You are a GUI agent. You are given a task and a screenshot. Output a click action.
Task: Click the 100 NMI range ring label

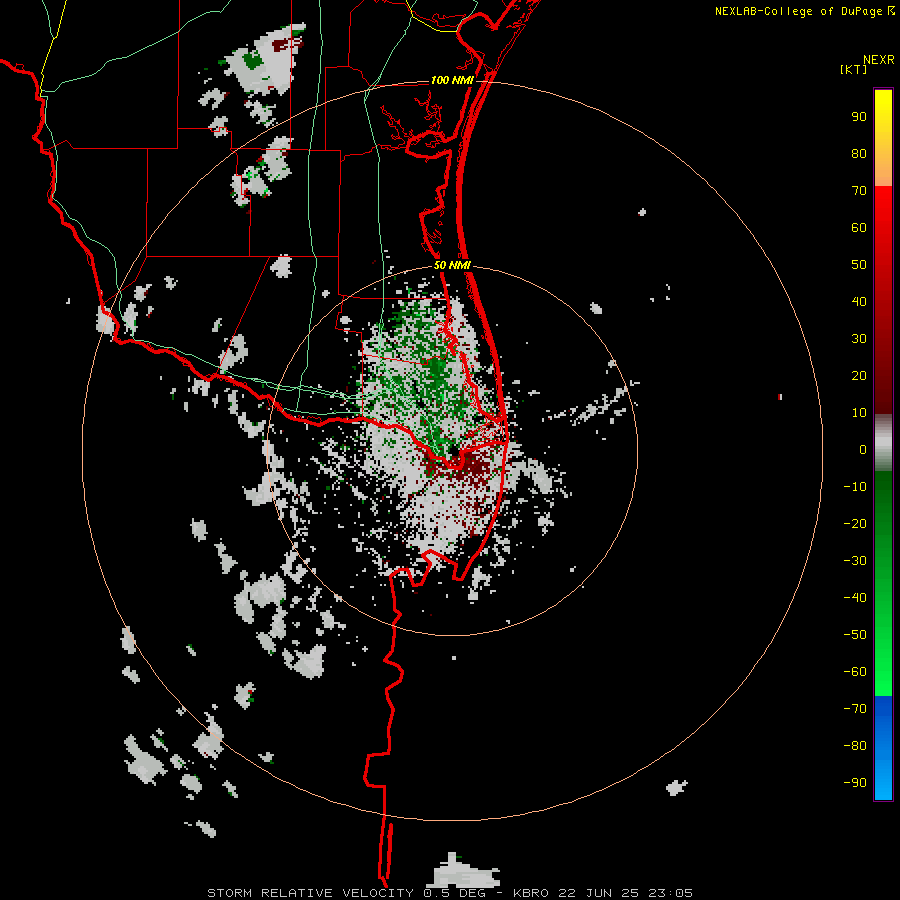point(452,80)
